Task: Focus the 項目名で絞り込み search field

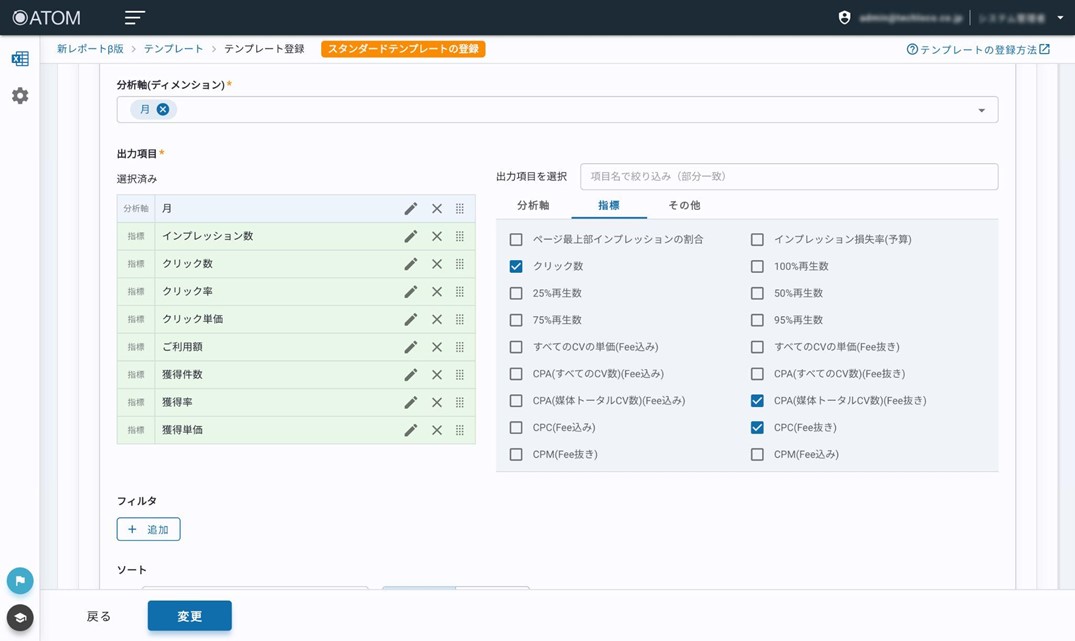Action: pyautogui.click(x=788, y=177)
